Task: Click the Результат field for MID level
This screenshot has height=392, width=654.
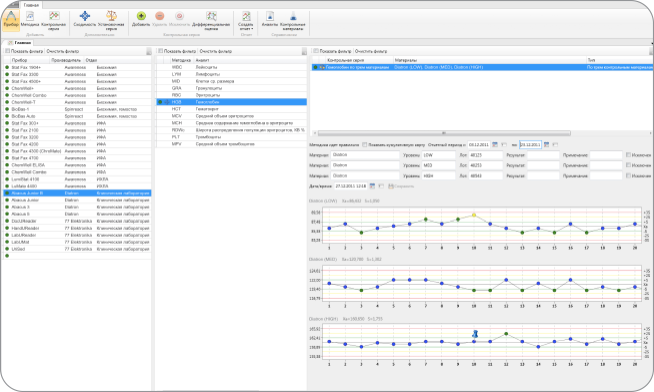Action: [x=543, y=165]
